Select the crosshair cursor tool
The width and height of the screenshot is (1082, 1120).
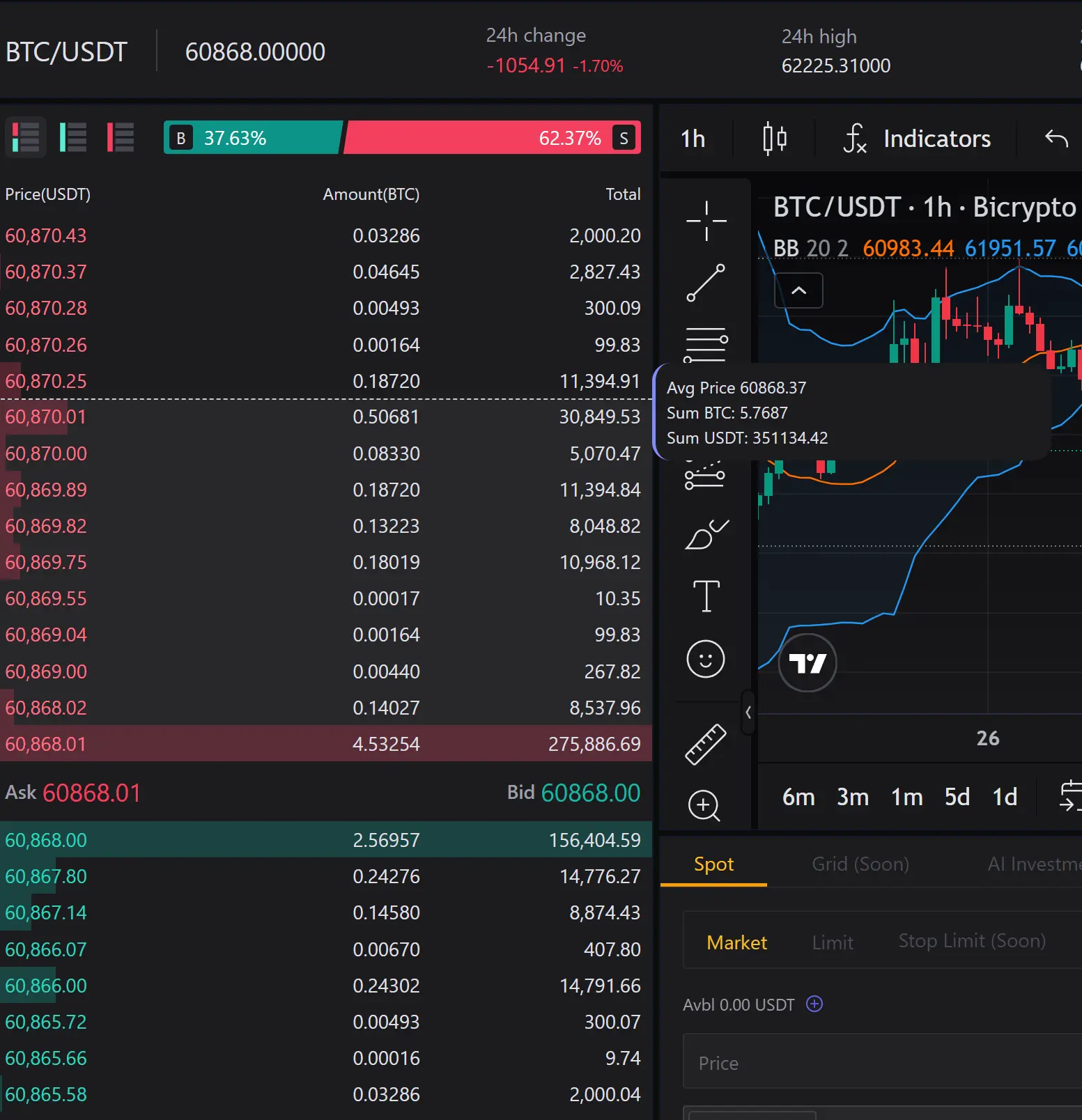[706, 221]
